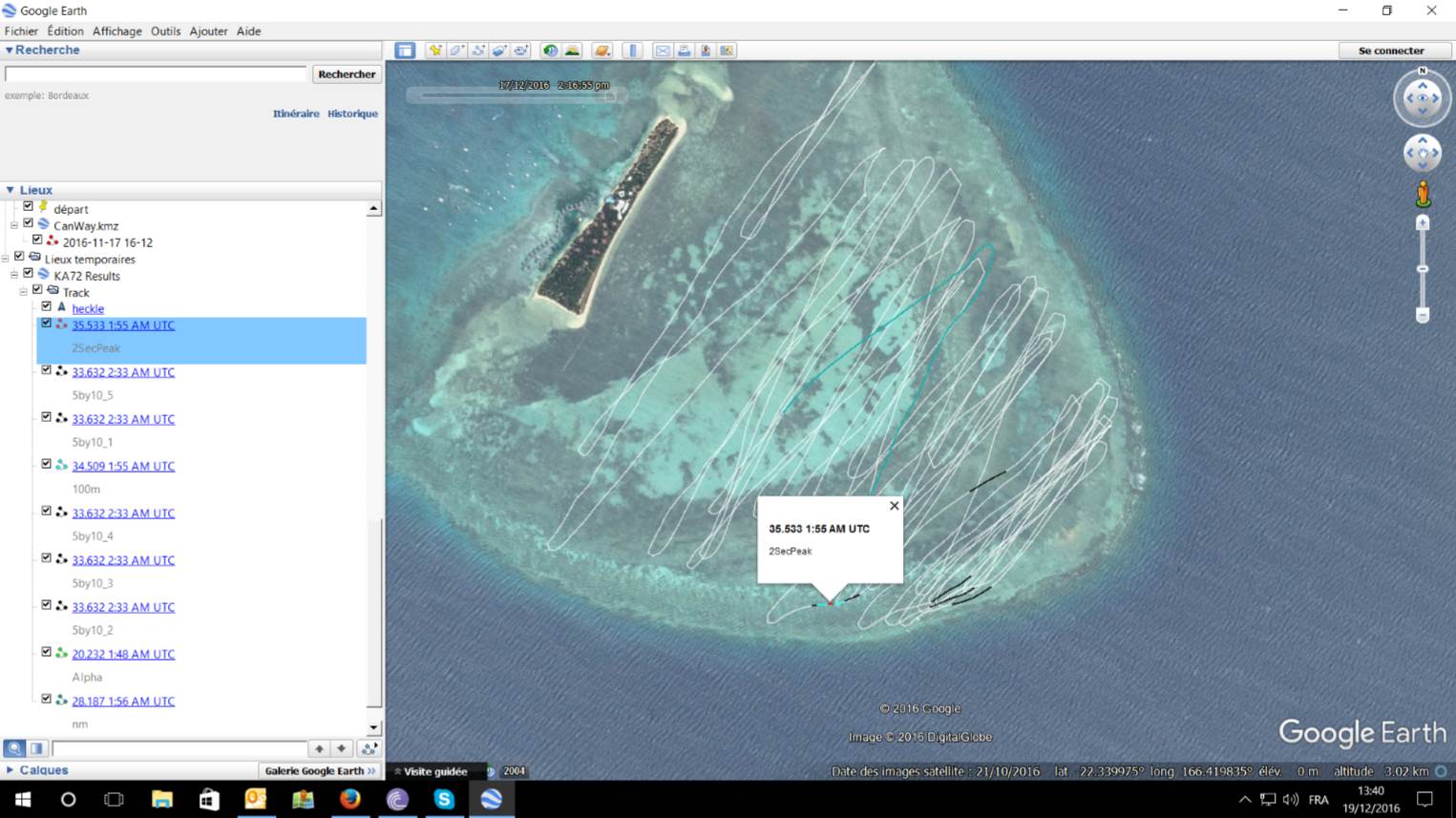Expand the Calques panel

pyautogui.click(x=11, y=770)
